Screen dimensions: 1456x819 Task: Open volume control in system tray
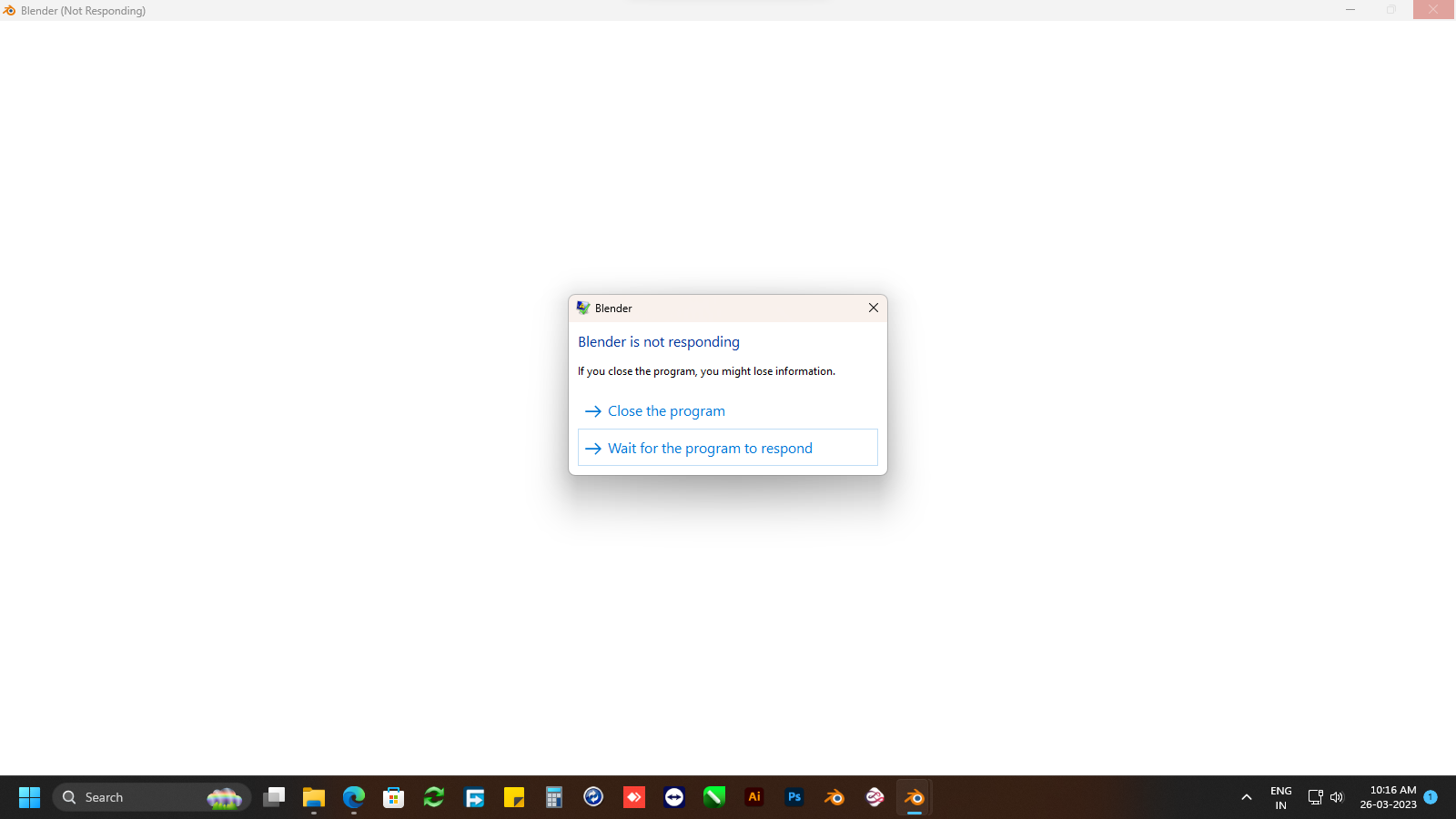click(x=1337, y=797)
